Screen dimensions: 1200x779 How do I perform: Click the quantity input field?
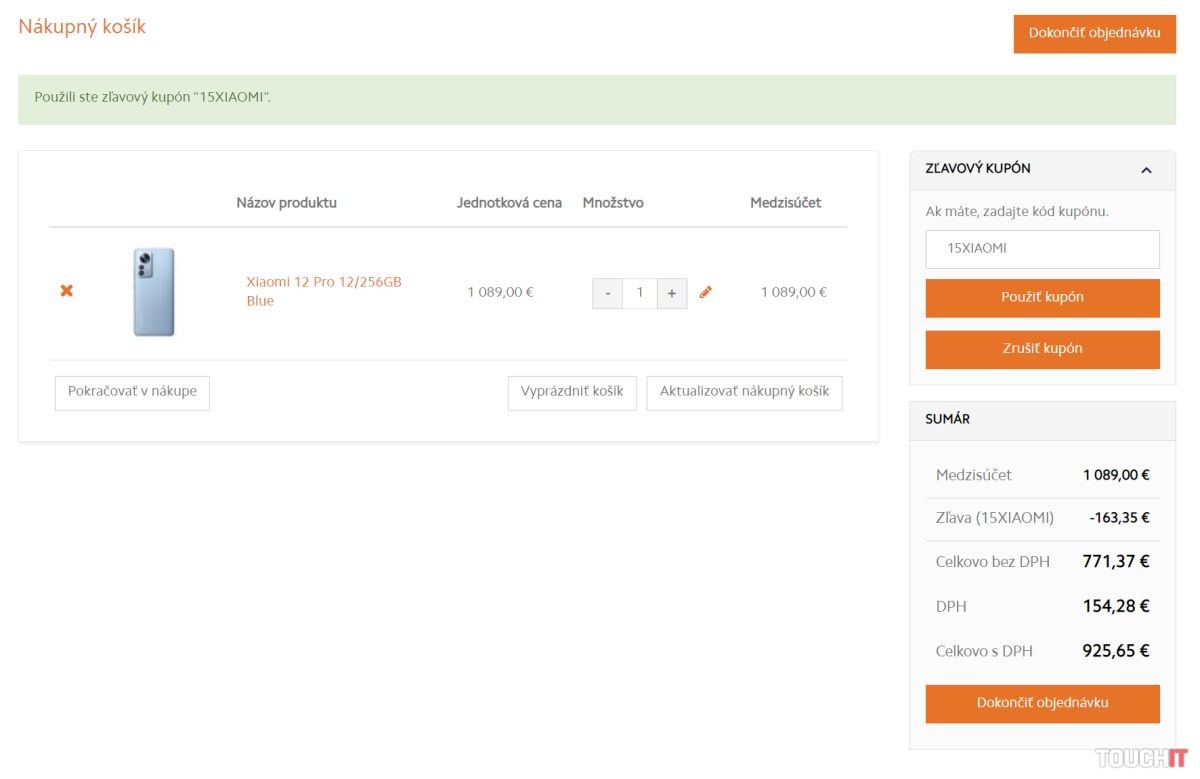tap(639, 293)
